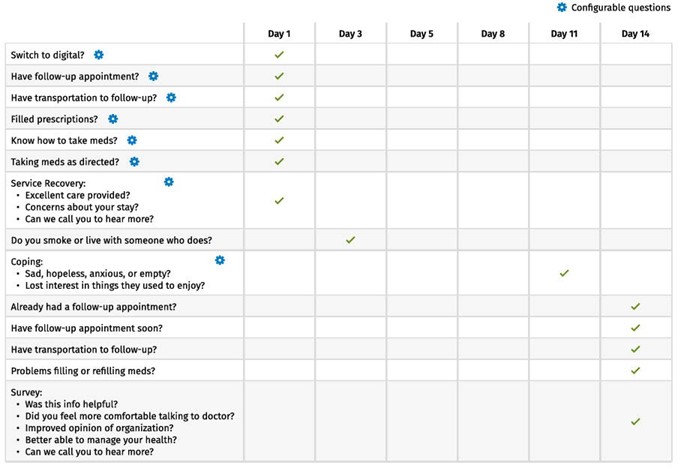Click Already had a follow-up appointment row
Screen dimensions: 678x468
(94, 306)
